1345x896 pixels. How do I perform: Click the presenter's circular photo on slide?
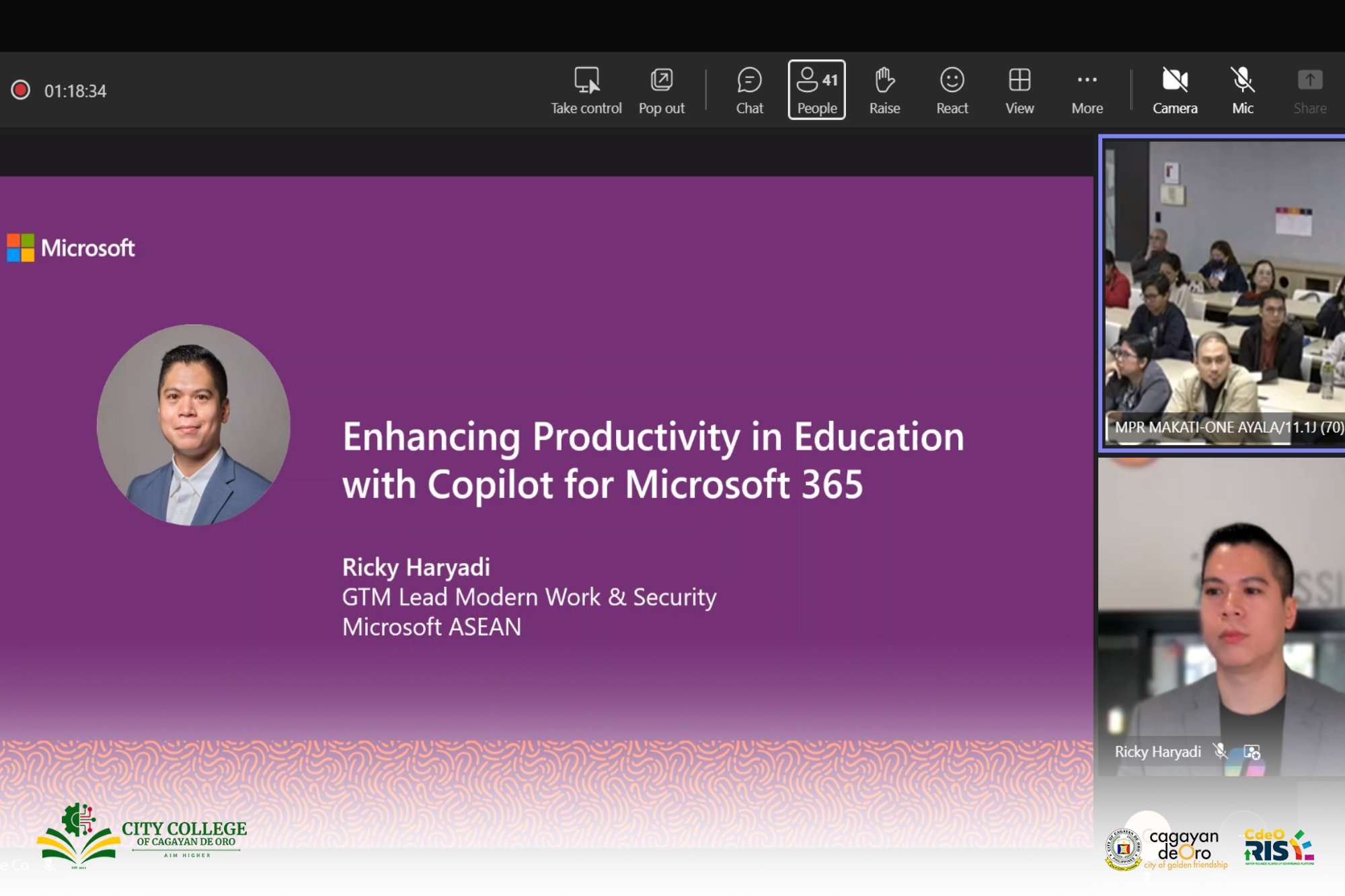194,425
